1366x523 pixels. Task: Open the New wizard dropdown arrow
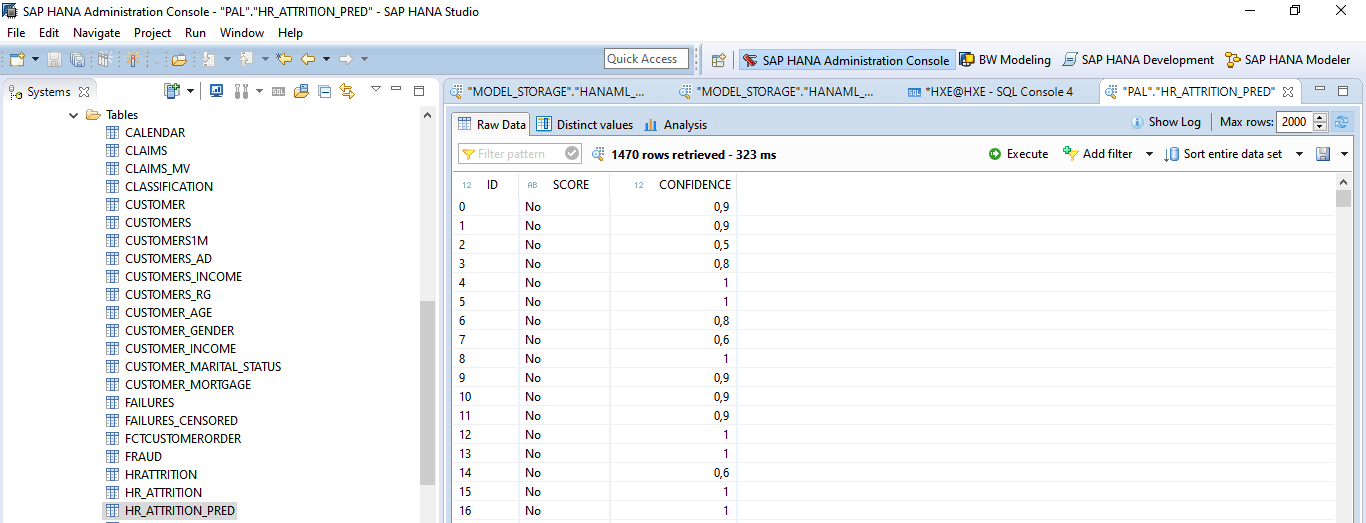coord(35,60)
